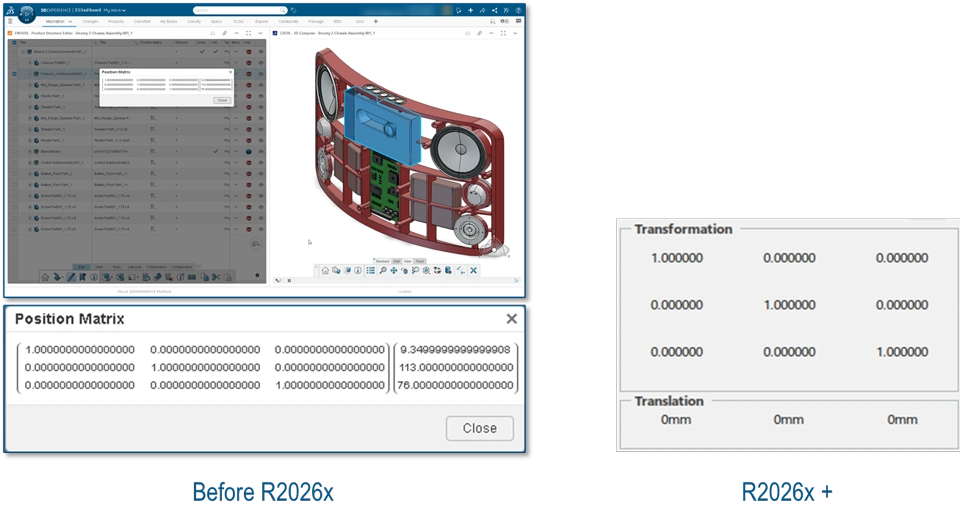The width and height of the screenshot is (960, 522).
Task: Click the blue X icon in the 3D Compose toolbar
Action: pos(473,270)
